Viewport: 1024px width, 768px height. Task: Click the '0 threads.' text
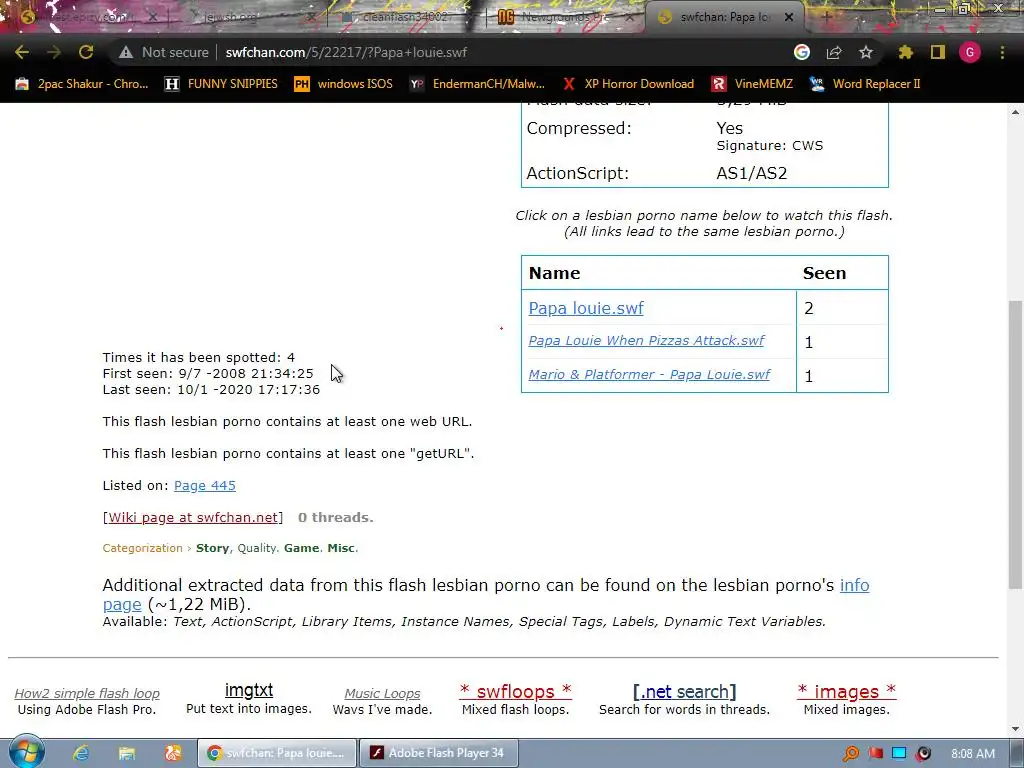click(336, 517)
